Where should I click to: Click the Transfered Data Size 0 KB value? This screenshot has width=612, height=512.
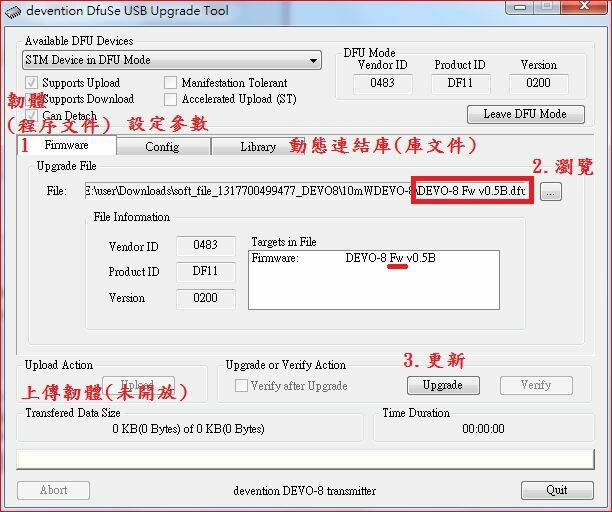click(x=188, y=429)
